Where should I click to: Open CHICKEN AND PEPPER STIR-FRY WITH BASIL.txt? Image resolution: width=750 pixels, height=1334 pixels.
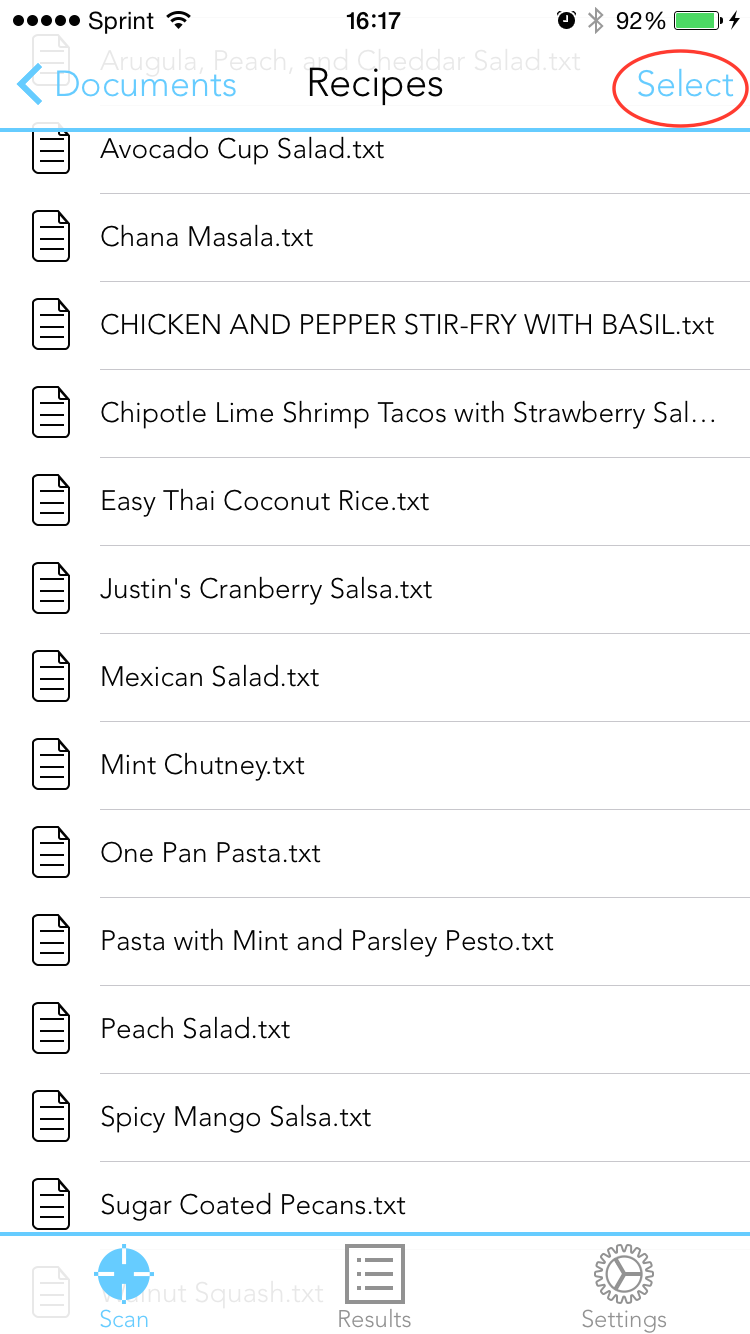coord(375,325)
